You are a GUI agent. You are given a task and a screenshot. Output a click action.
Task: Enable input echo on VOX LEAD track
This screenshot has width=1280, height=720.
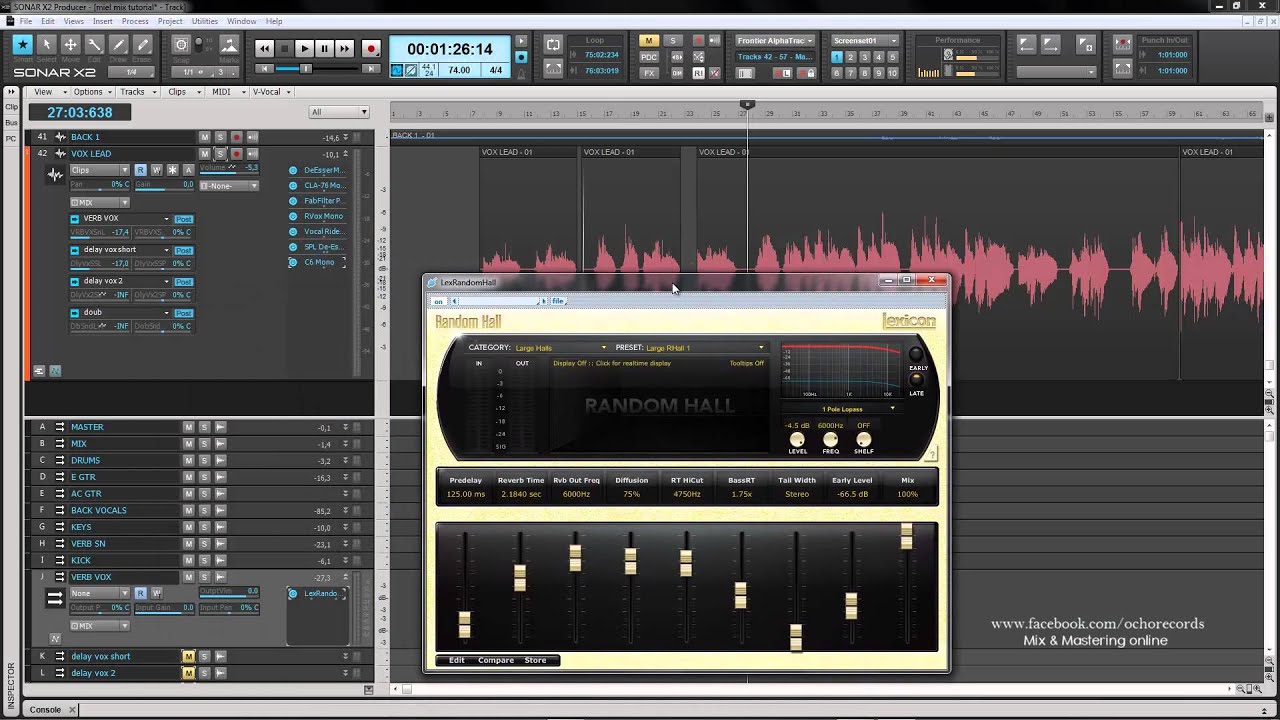(252, 154)
